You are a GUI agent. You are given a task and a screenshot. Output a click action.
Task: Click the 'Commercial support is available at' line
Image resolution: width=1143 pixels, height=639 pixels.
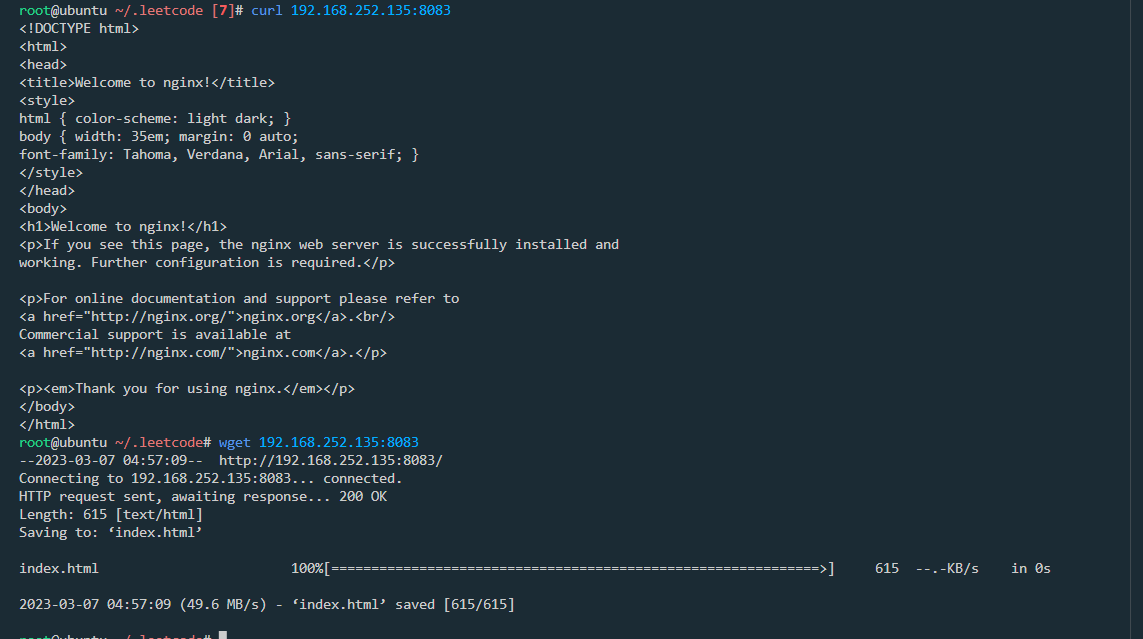(x=155, y=334)
